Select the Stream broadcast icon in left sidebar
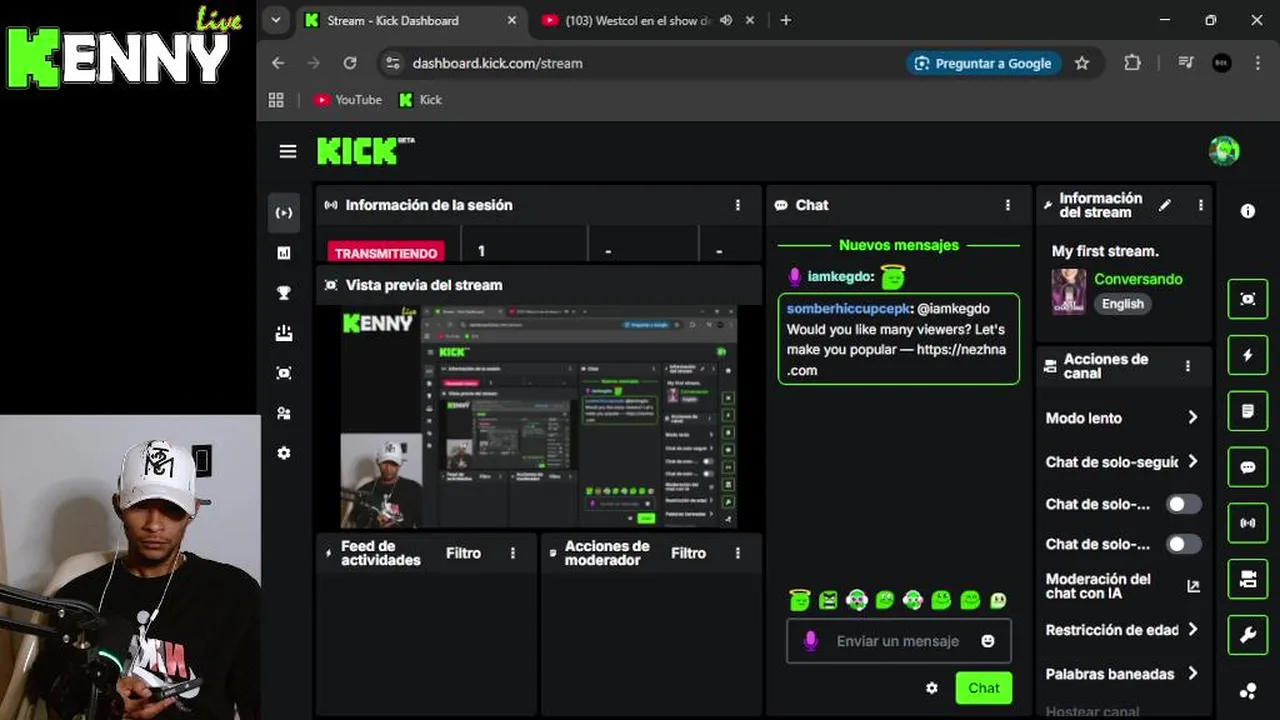The width and height of the screenshot is (1280, 720). (284, 213)
